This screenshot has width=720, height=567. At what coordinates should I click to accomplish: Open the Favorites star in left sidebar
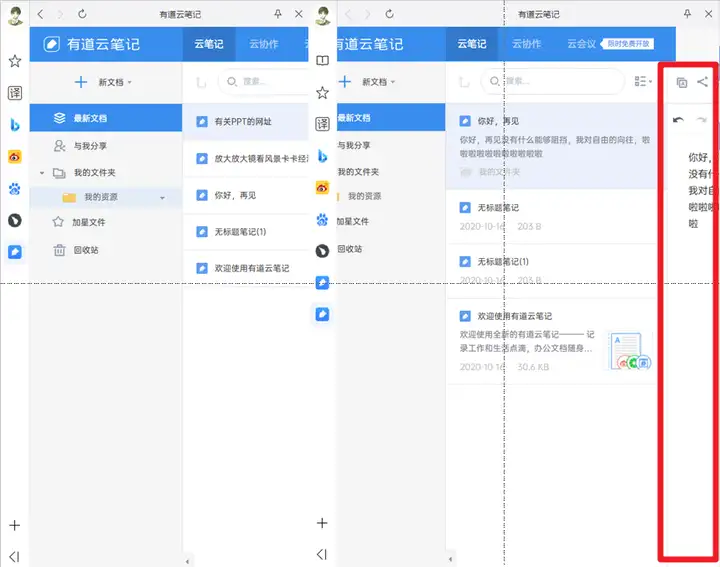pyautogui.click(x=15, y=61)
